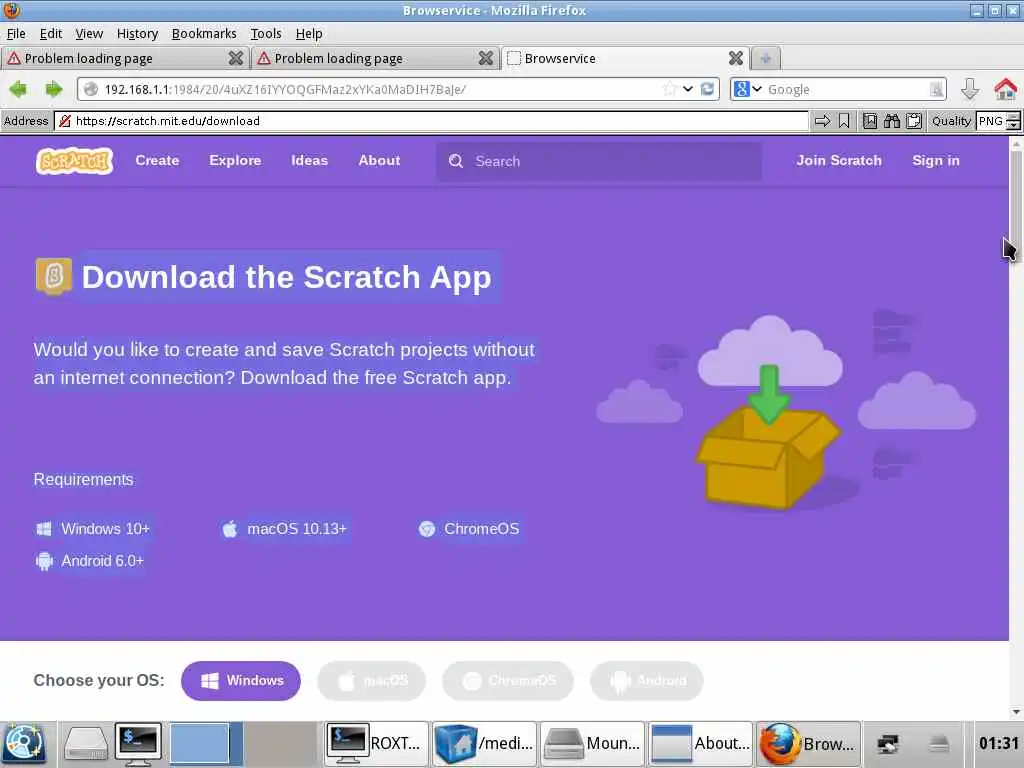1024x768 pixels.
Task: Open Browservice find (binoculars) tool
Action: [892, 121]
